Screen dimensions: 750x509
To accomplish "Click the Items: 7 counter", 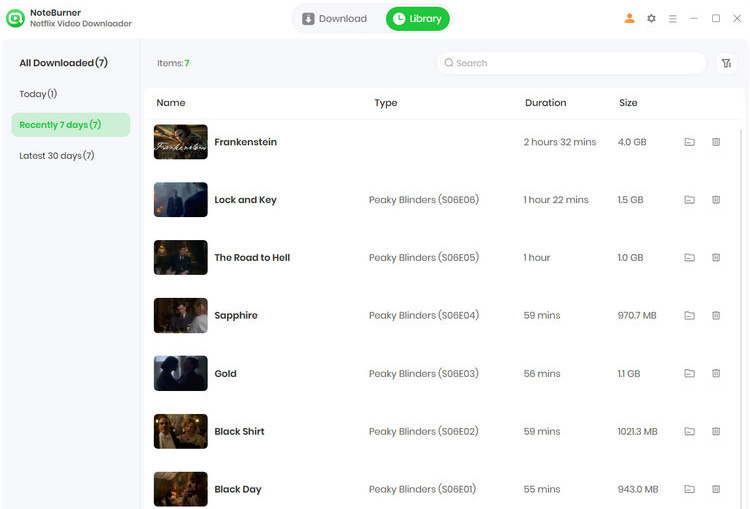I will pos(173,63).
